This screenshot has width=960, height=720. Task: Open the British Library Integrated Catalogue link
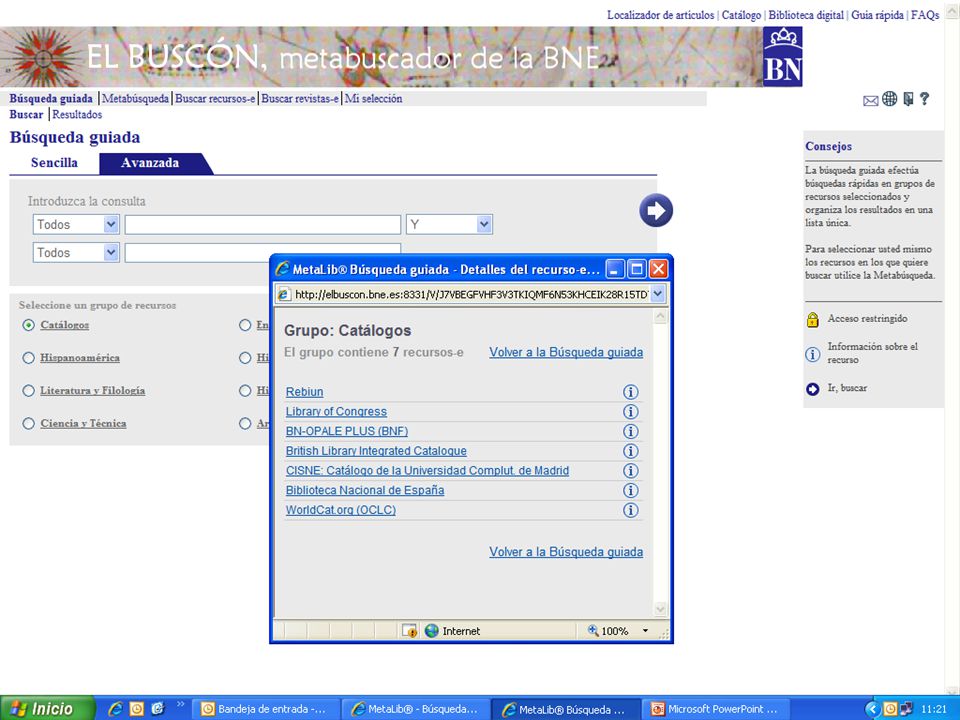[376, 451]
